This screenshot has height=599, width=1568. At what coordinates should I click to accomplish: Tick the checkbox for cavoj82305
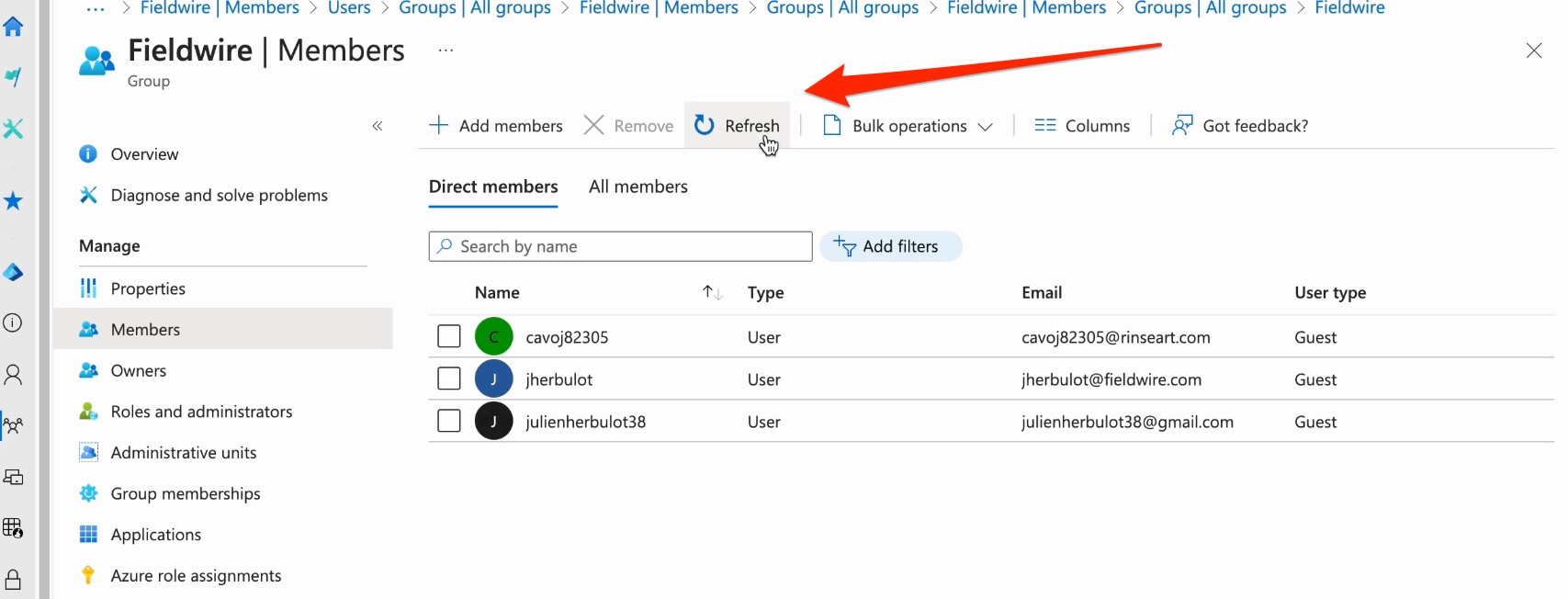tap(449, 336)
